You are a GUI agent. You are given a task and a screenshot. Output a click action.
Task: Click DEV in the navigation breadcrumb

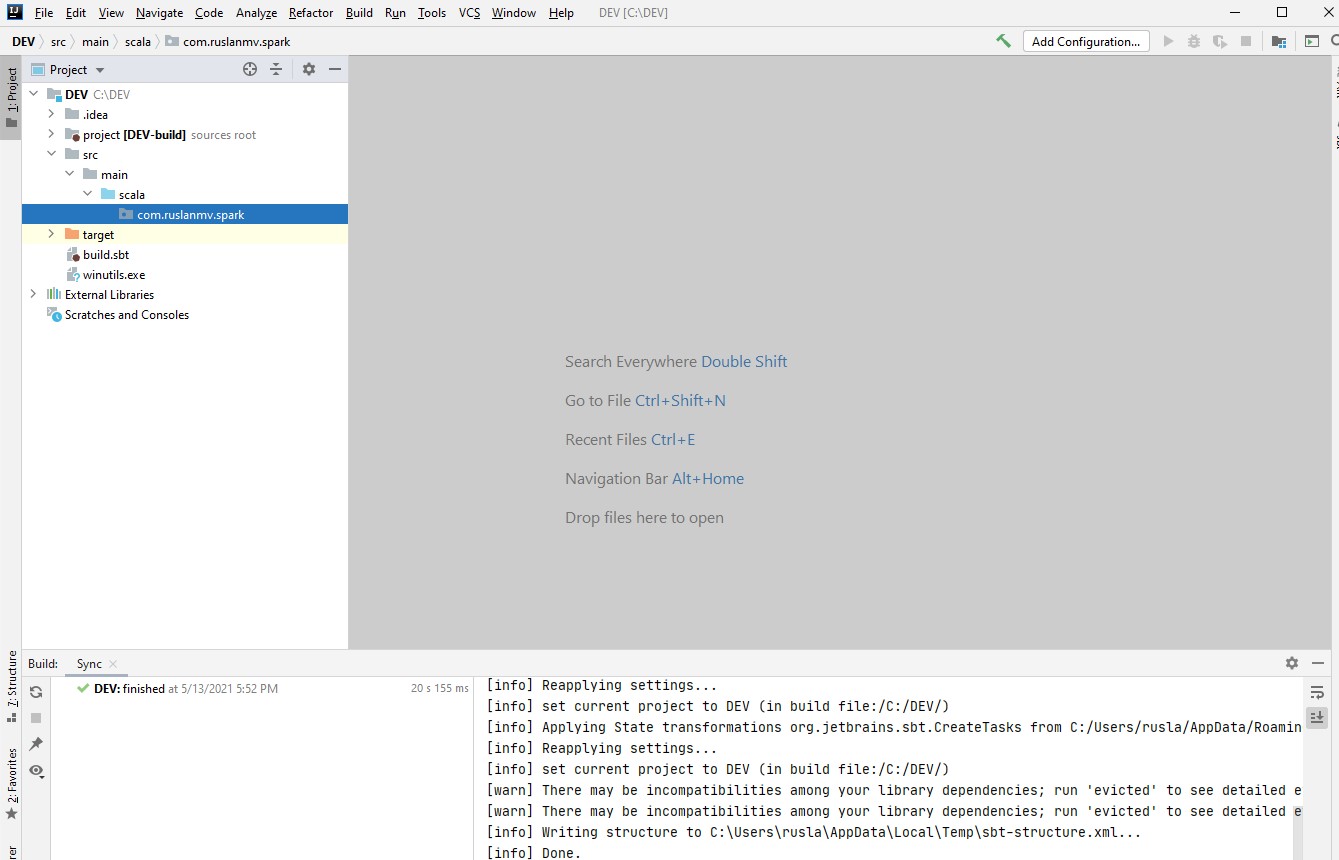point(23,42)
